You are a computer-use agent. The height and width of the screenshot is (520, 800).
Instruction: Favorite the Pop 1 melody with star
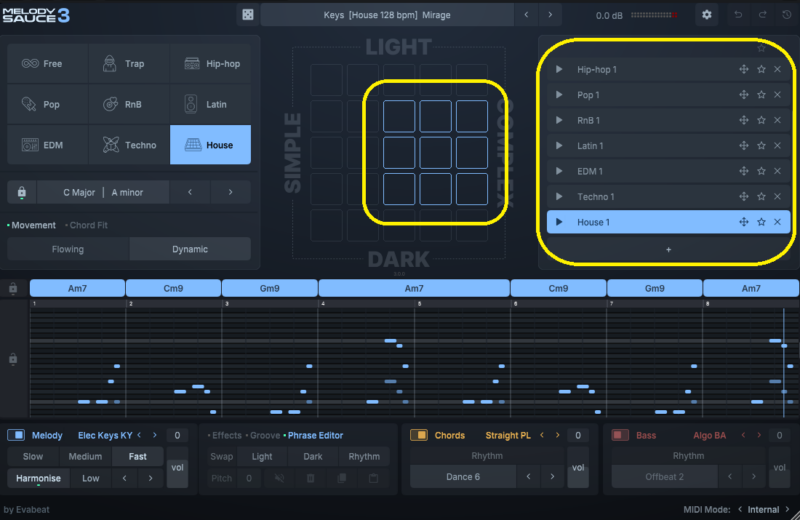tap(761, 95)
